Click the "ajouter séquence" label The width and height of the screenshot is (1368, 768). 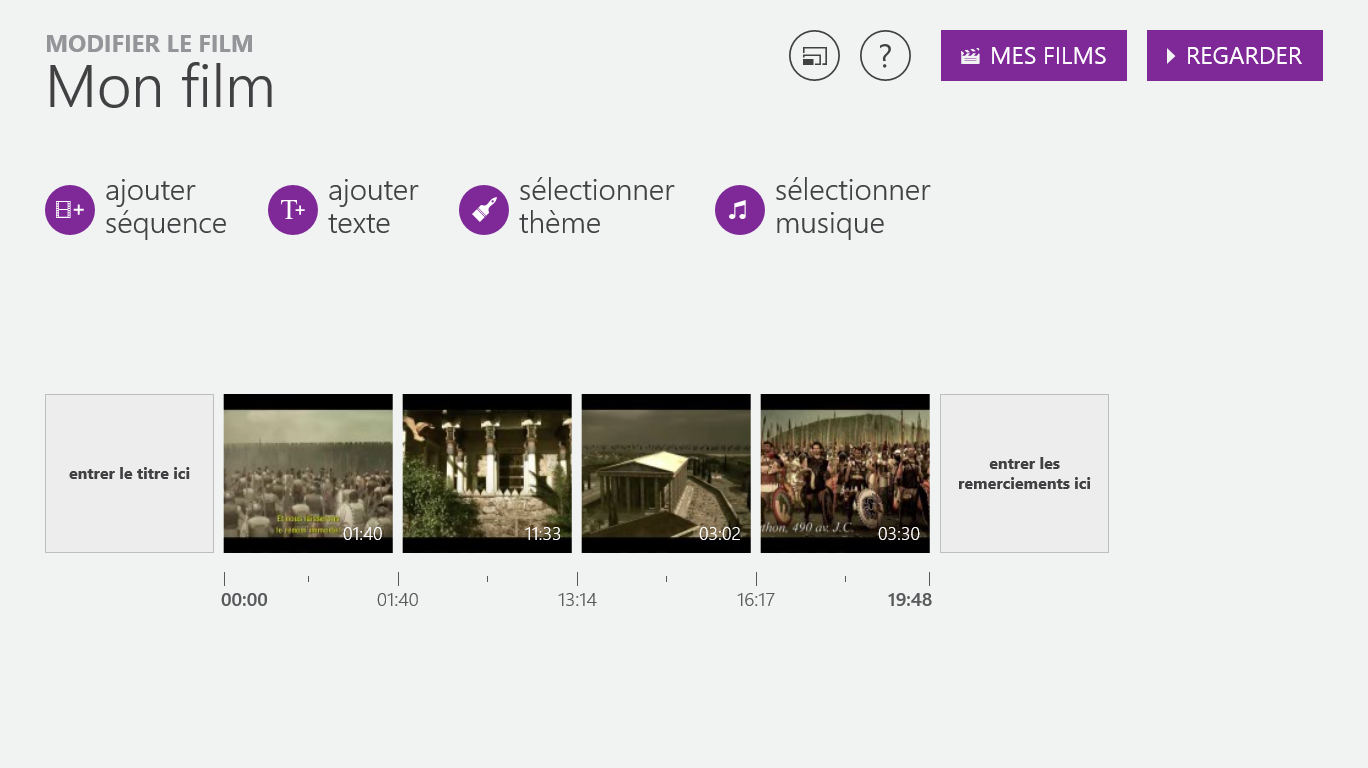pyautogui.click(x=166, y=207)
